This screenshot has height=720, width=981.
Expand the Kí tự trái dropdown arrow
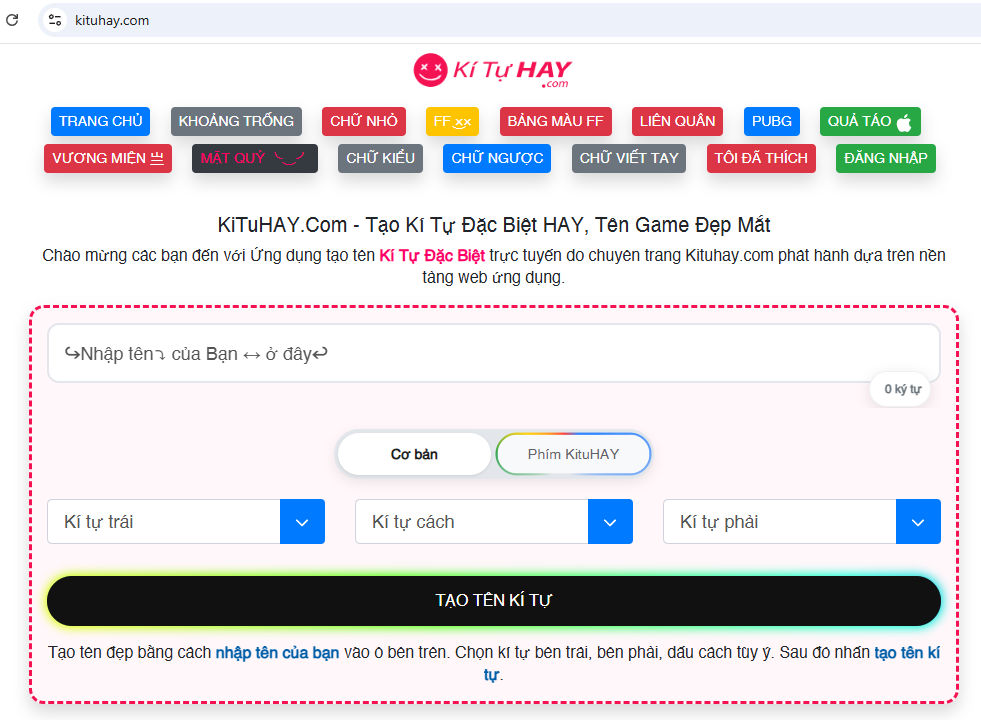tap(302, 522)
